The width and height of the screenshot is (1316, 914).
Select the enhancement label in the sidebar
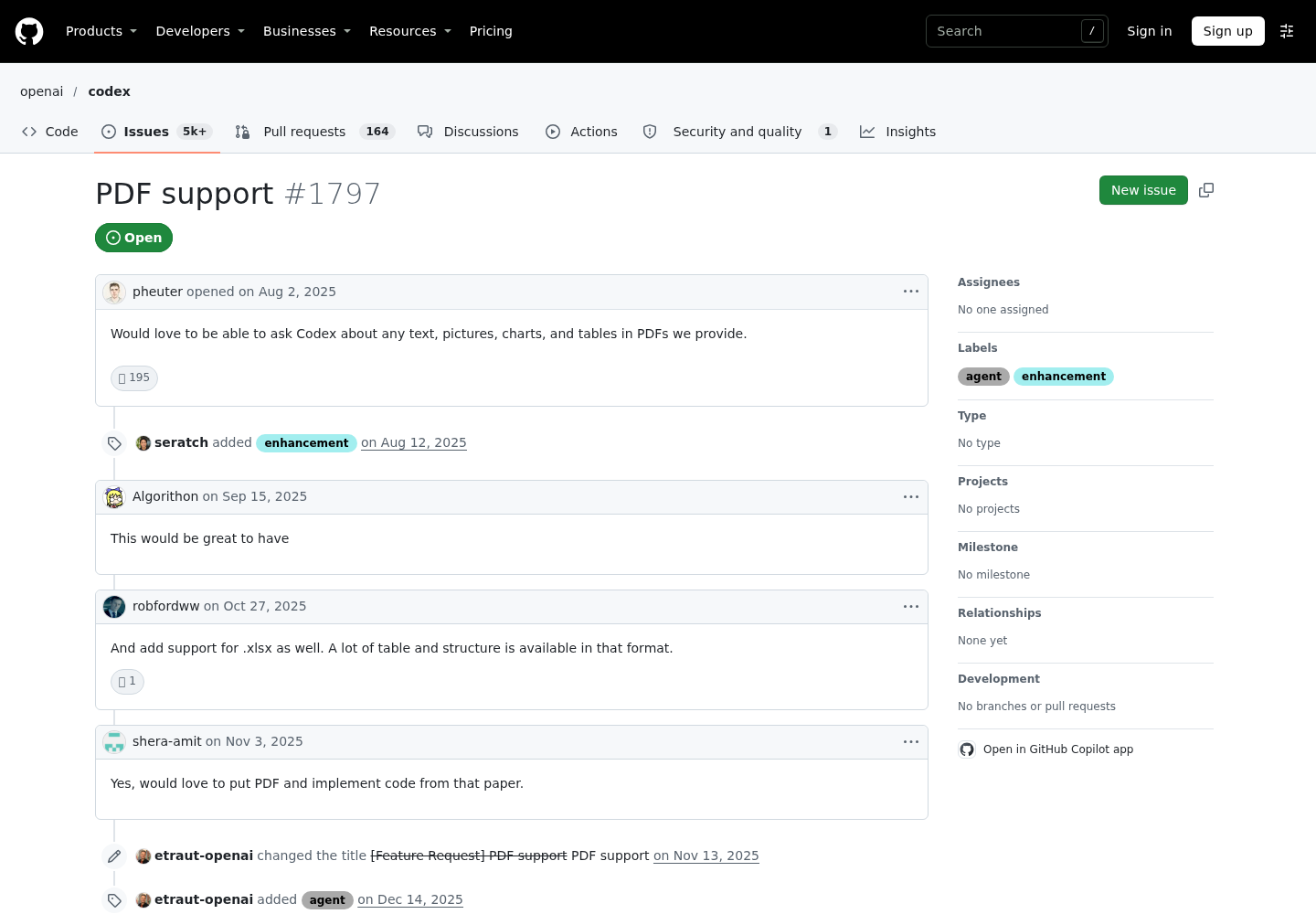[1064, 377]
